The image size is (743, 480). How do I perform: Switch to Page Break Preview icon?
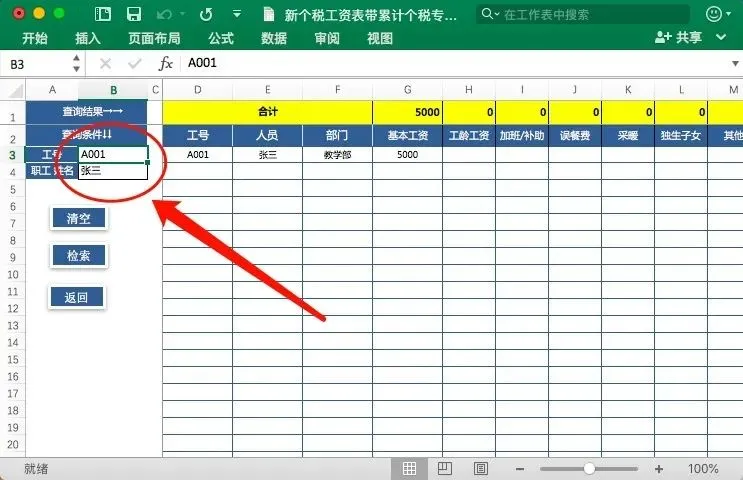(x=480, y=469)
